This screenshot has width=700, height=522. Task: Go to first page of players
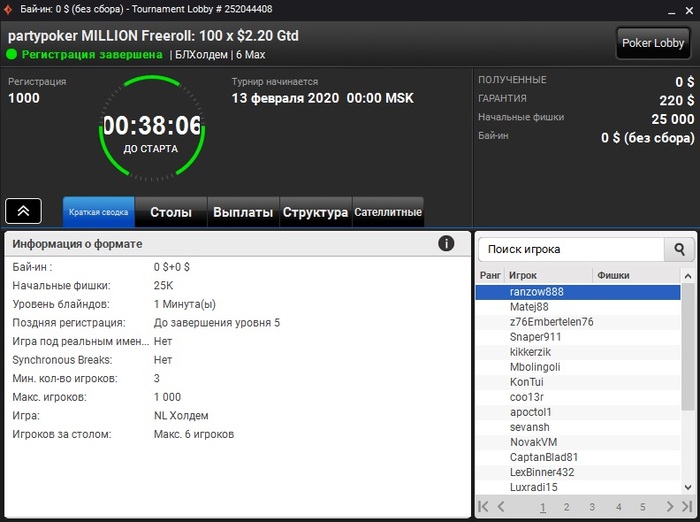pyautogui.click(x=483, y=506)
